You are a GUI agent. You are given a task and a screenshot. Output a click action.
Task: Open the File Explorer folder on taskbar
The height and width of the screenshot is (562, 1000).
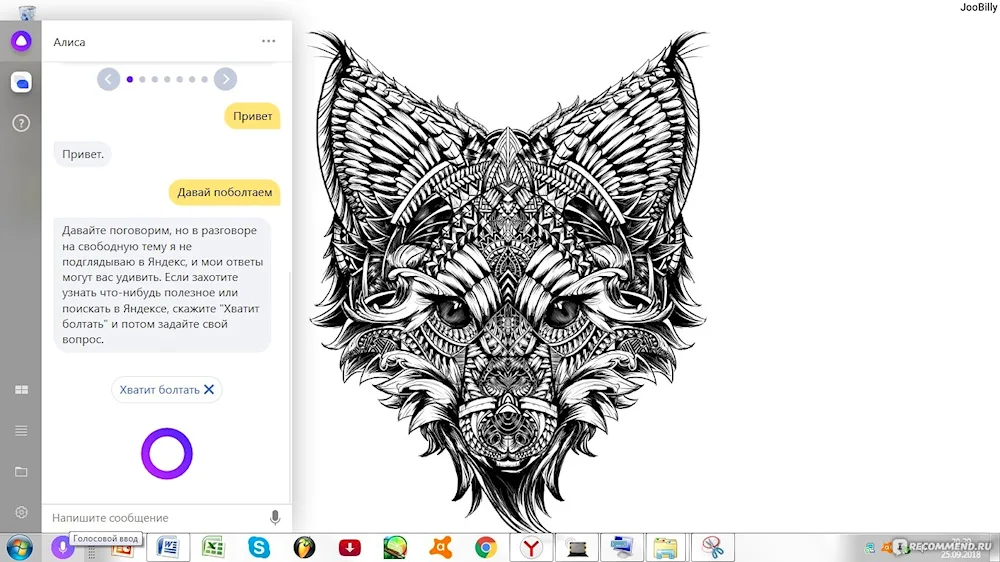coord(665,547)
